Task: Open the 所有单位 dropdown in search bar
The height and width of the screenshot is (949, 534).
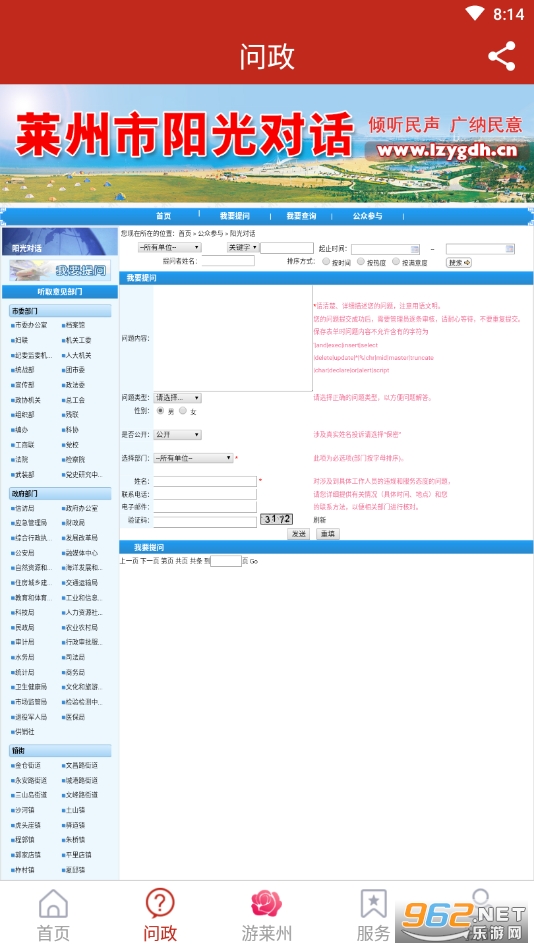Action: click(170, 248)
